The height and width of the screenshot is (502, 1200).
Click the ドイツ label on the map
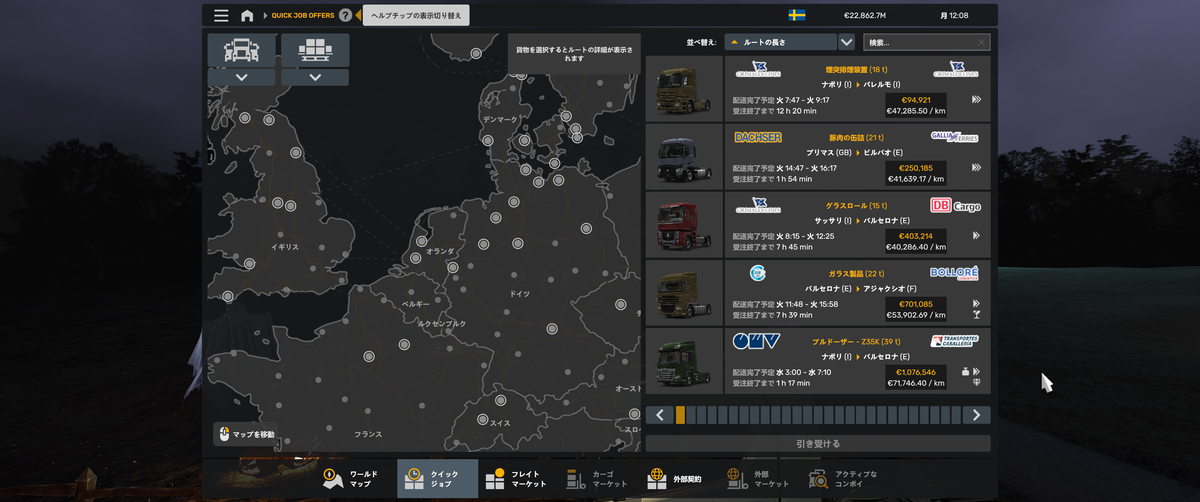(x=520, y=294)
